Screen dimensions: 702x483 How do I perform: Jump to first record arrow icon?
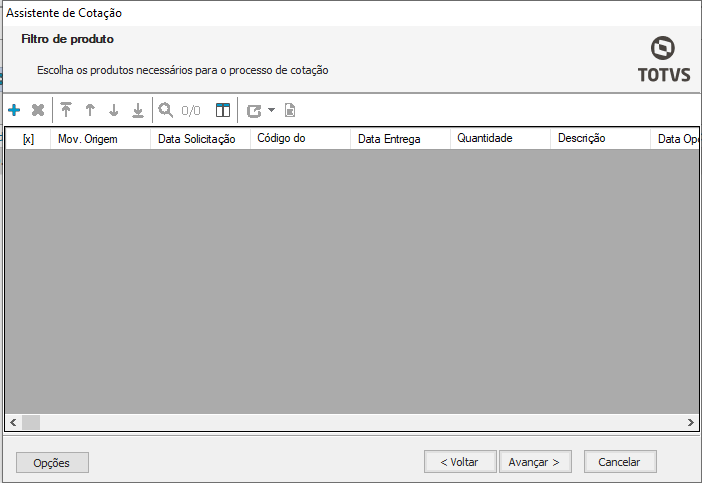(66, 110)
